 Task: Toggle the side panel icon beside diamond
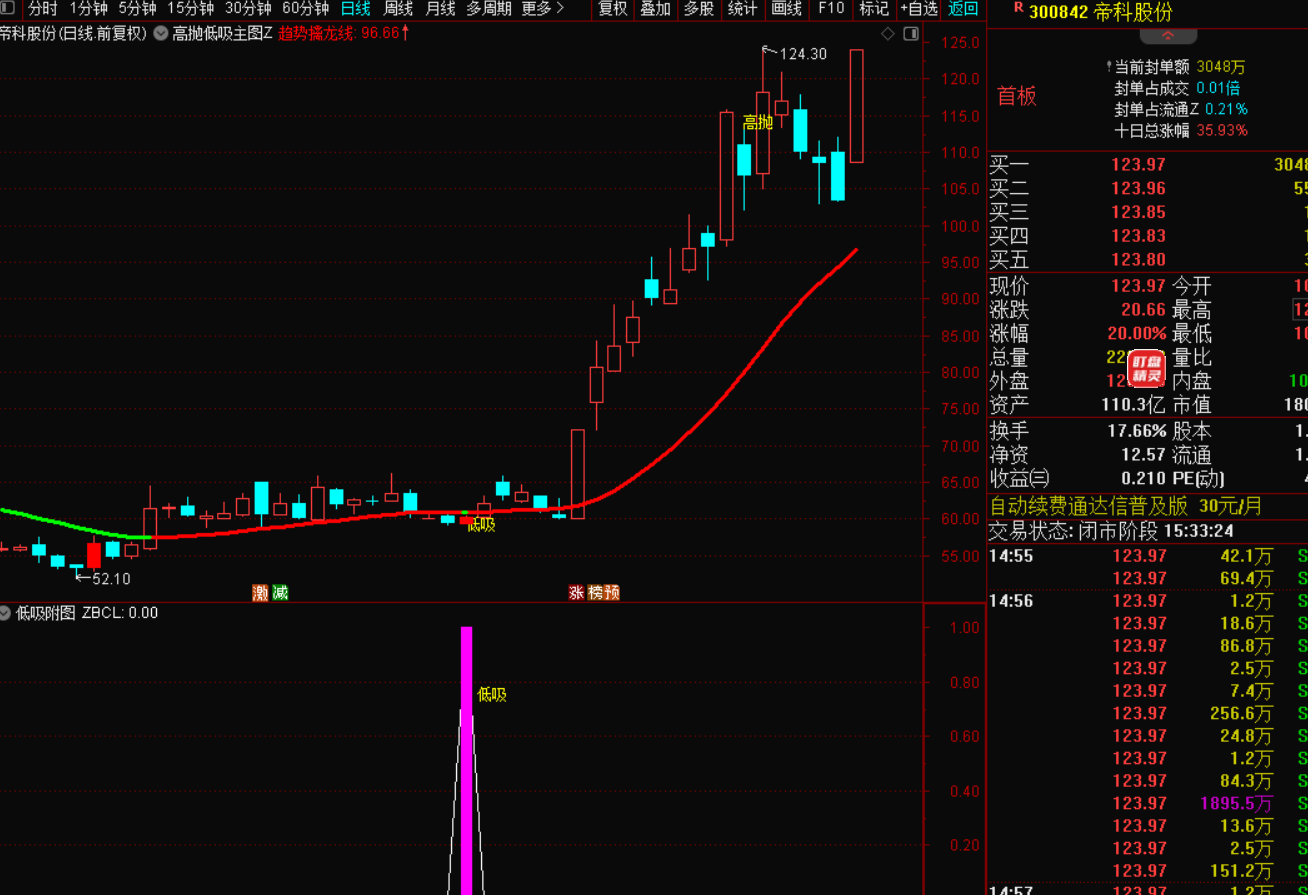[910, 34]
